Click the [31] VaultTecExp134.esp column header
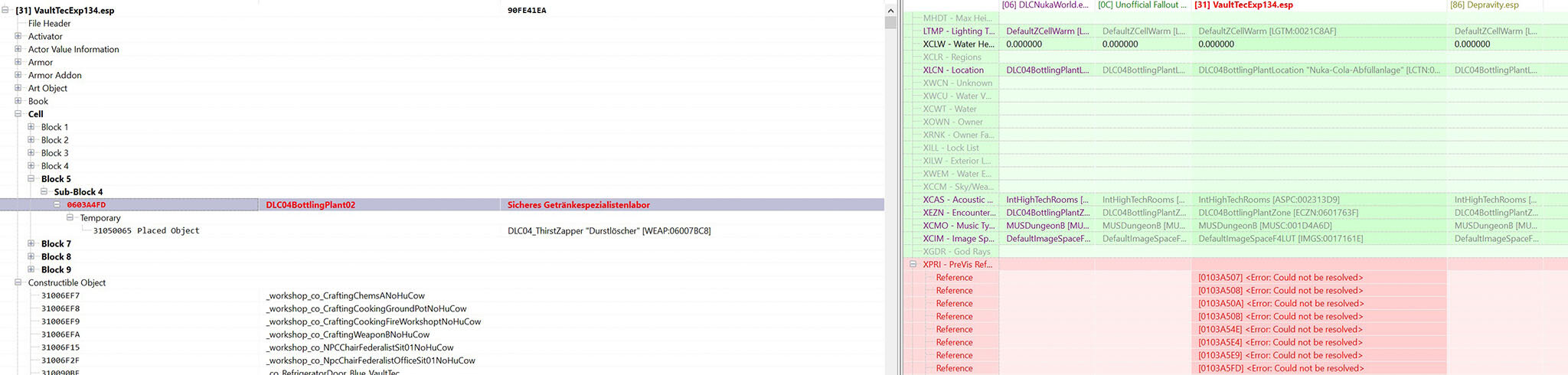This screenshot has height=375, width=1568. tap(1243, 5)
